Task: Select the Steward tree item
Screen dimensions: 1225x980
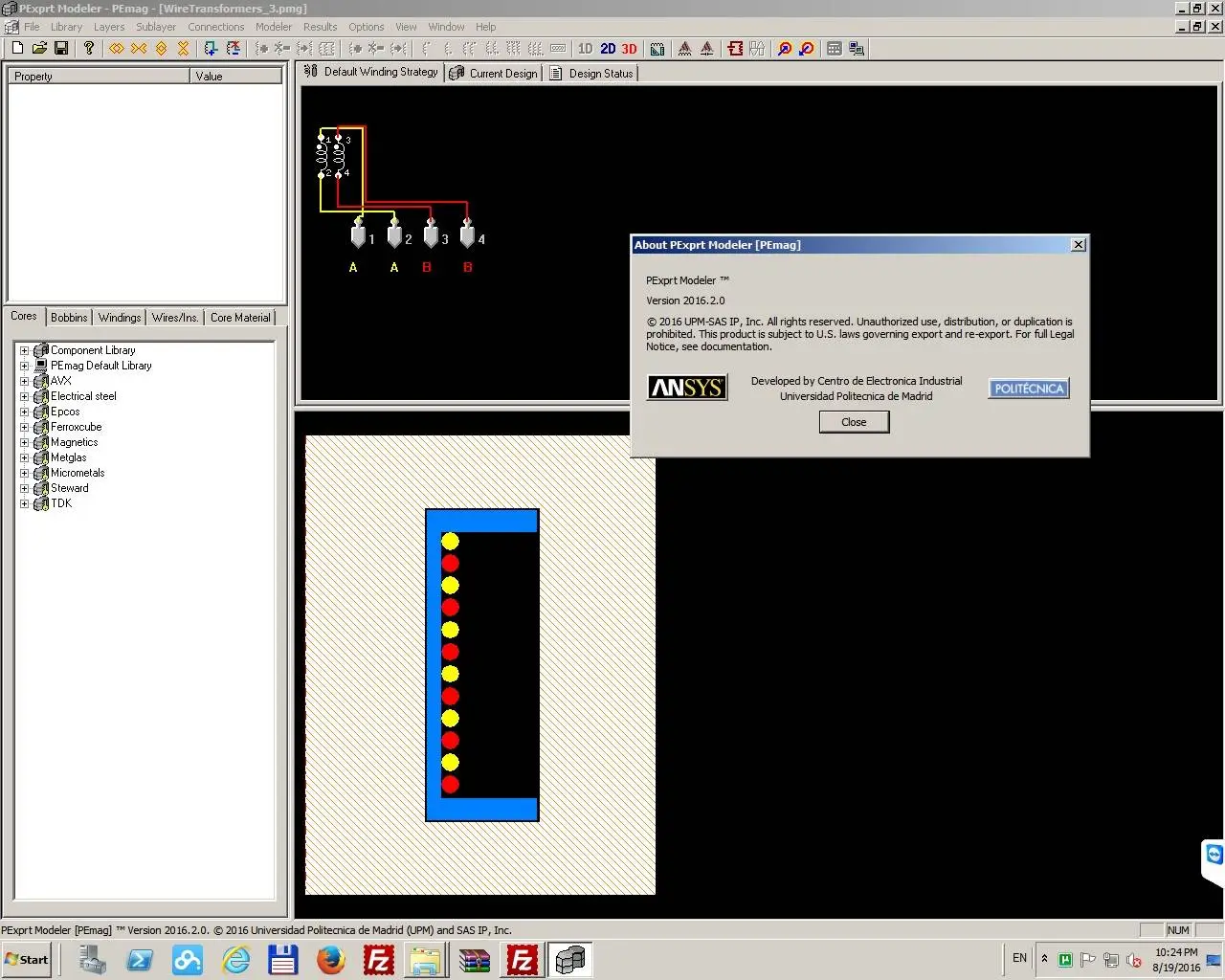Action: [70, 488]
